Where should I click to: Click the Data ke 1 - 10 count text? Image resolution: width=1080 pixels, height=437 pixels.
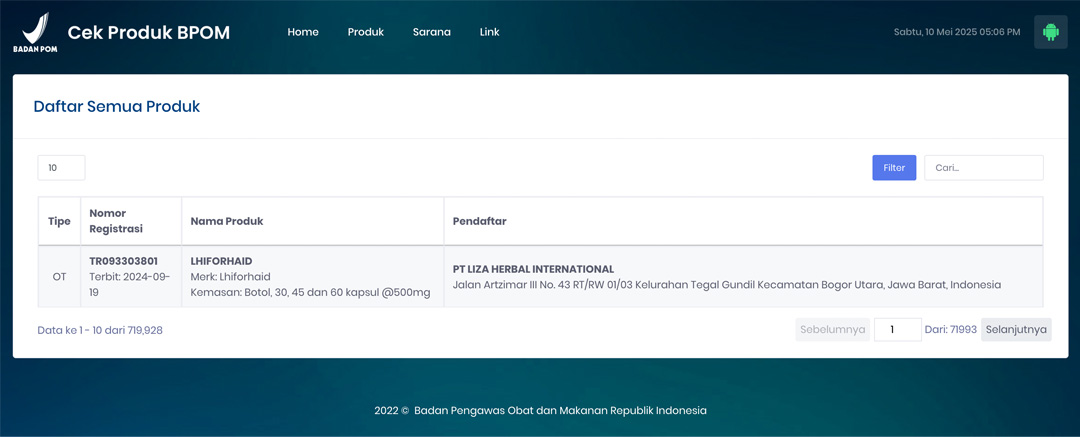100,330
